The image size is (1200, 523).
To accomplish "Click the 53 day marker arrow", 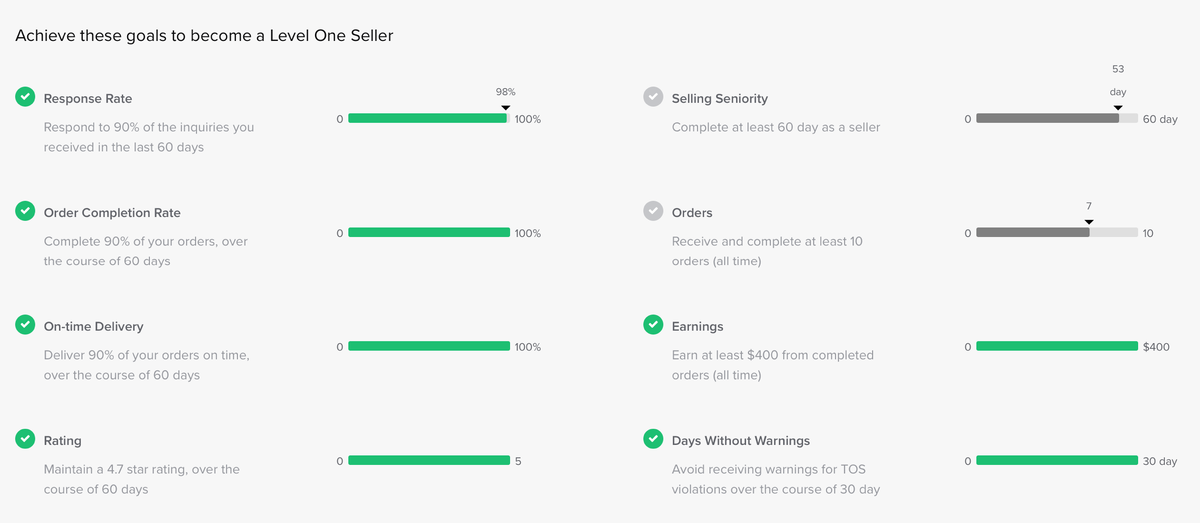I will tap(1118, 107).
